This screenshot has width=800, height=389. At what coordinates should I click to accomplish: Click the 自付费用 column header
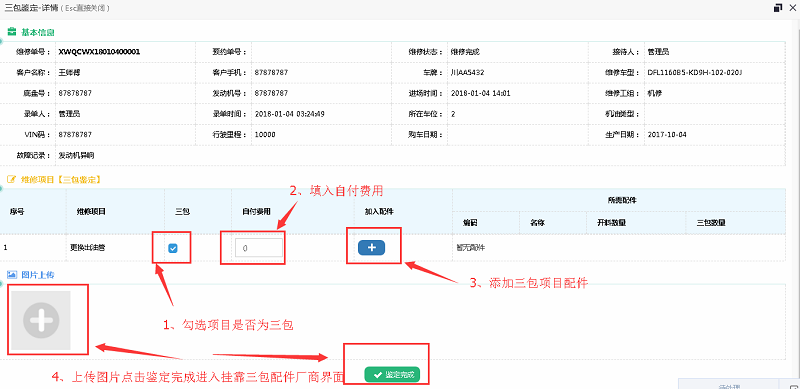[x=256, y=211]
